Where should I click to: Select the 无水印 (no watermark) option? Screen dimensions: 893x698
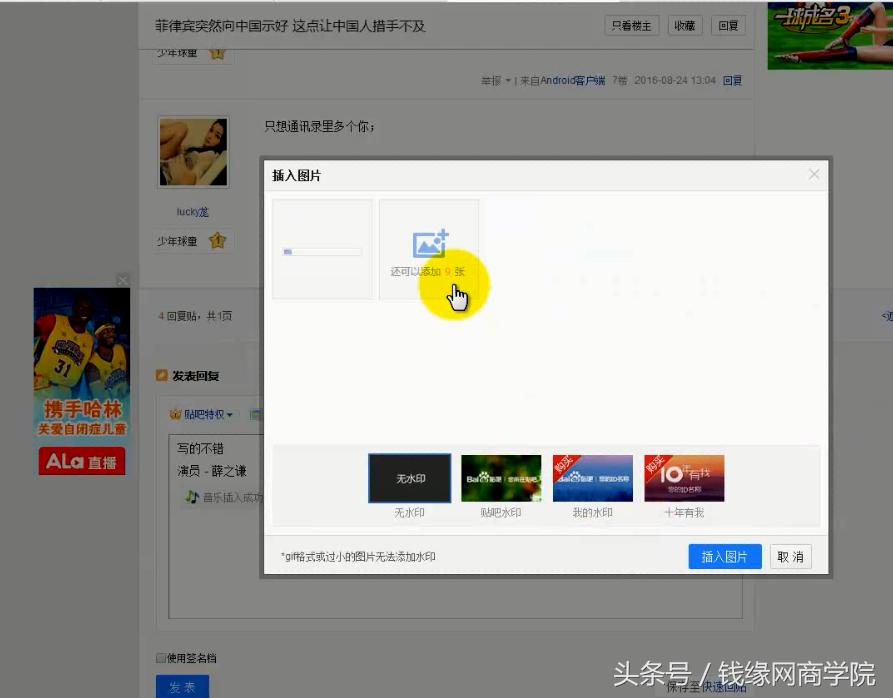coord(411,477)
